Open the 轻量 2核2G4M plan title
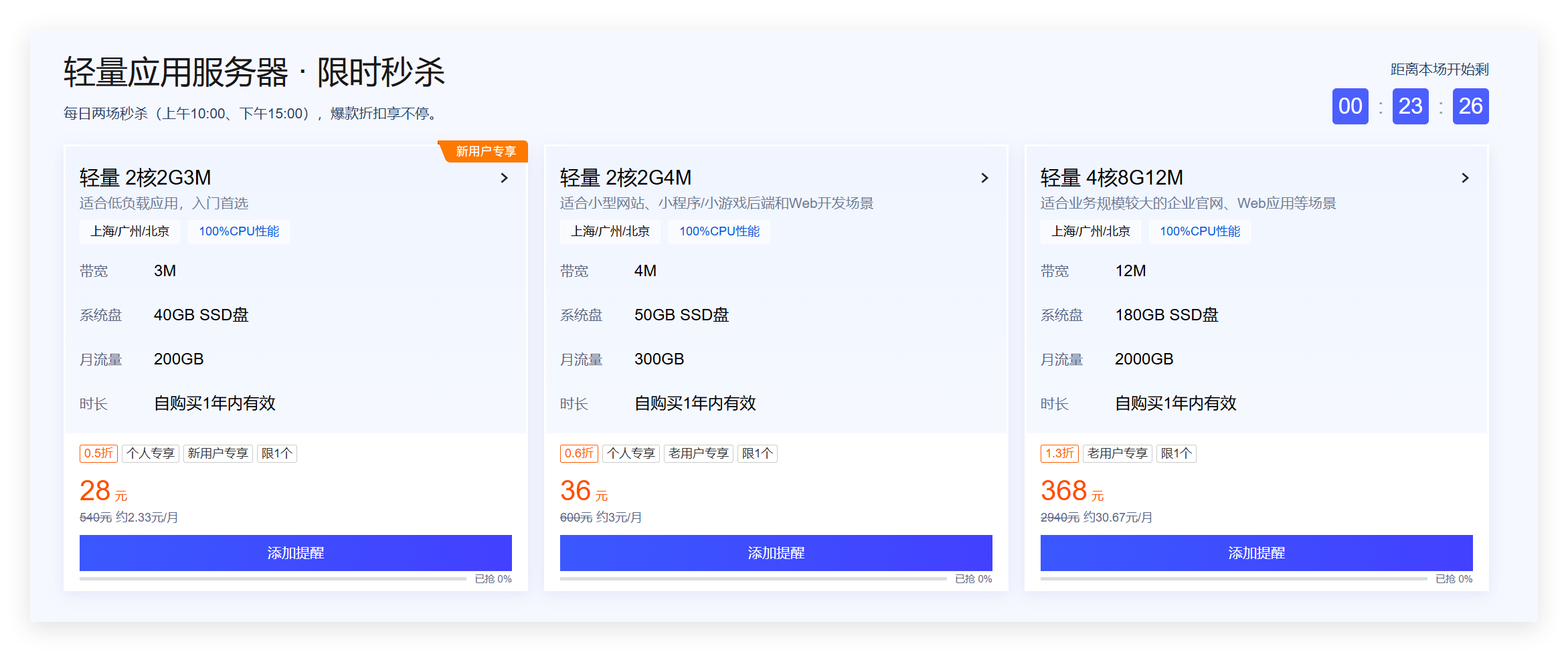 point(626,178)
